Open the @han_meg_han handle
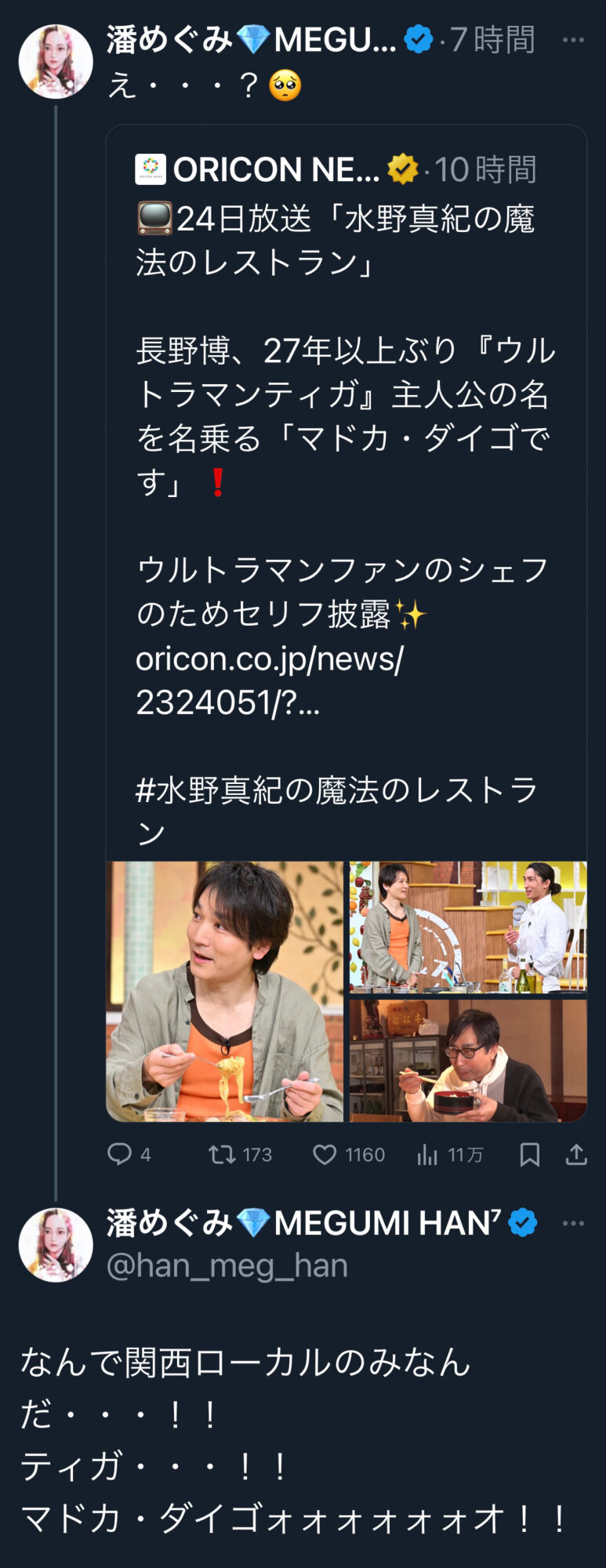Viewport: 606px width, 1568px height. click(x=227, y=1265)
